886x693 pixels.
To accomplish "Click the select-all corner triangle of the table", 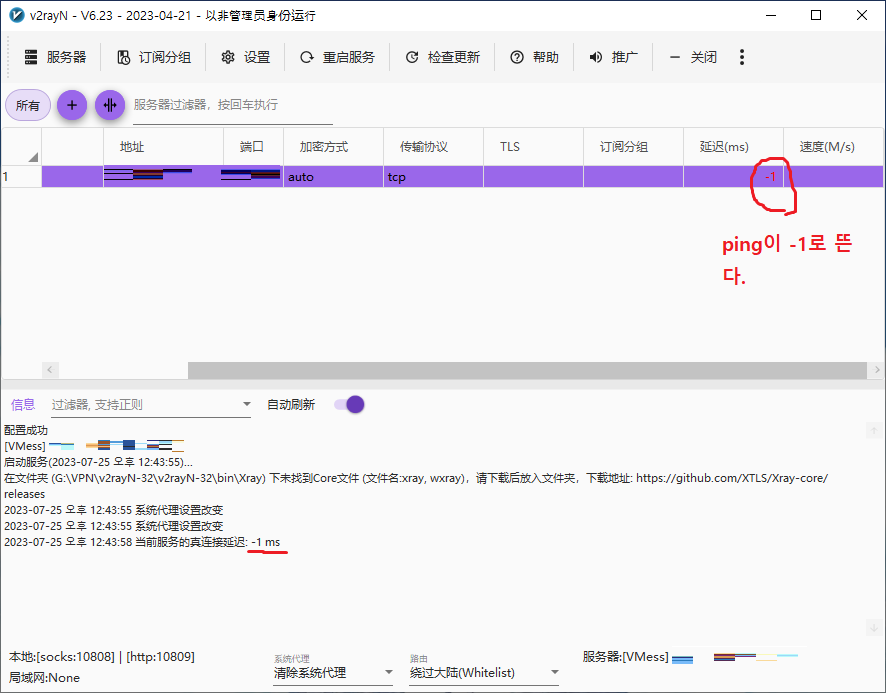I will [33, 157].
